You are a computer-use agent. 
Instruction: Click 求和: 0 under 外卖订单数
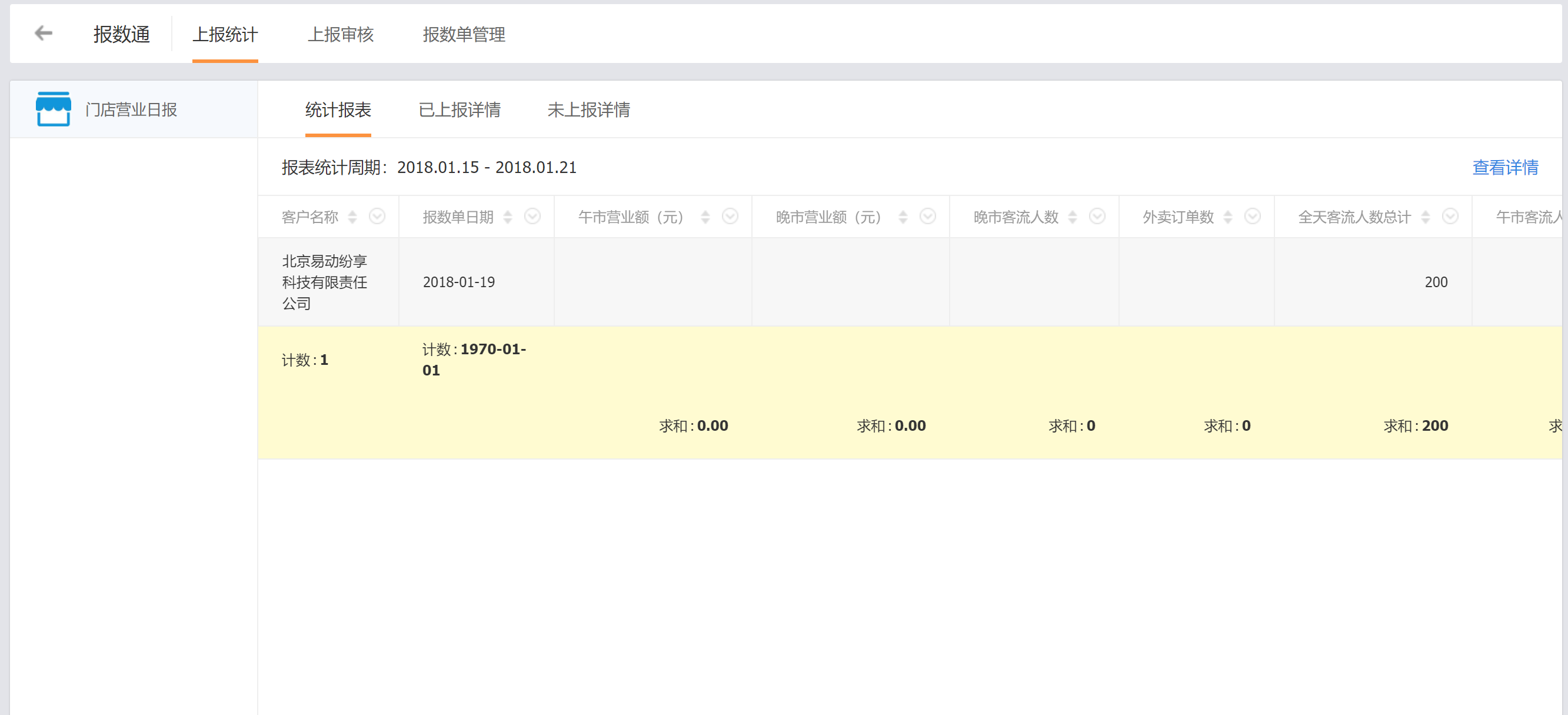1227,425
